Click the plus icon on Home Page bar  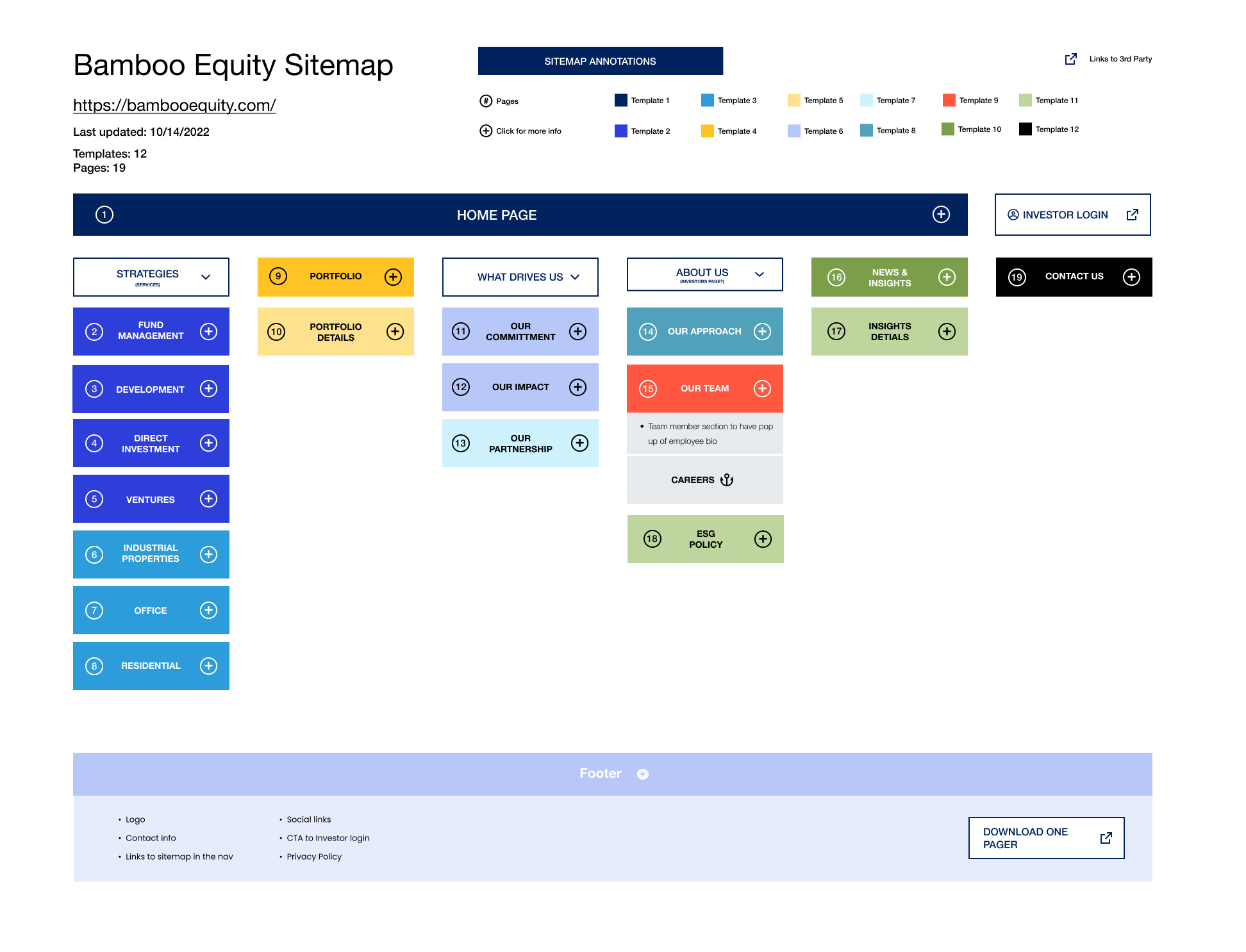click(x=940, y=215)
